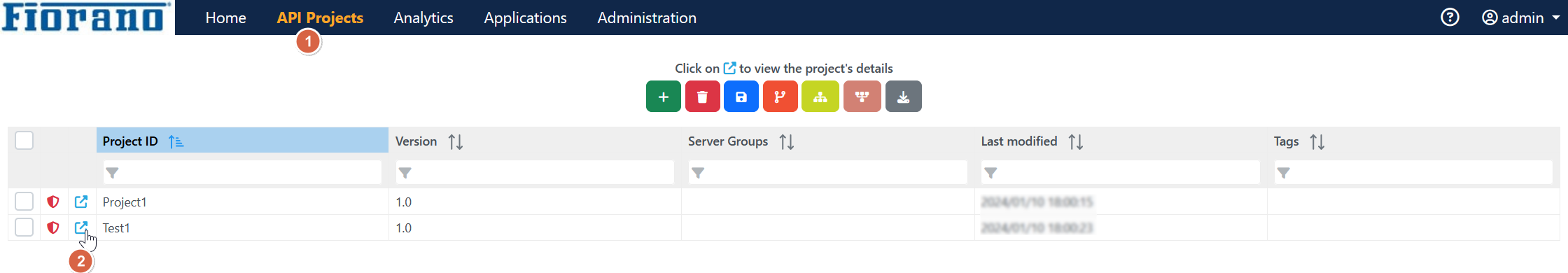Click the gray download icon button
Viewport: 1568px width, 273px height.
(903, 97)
